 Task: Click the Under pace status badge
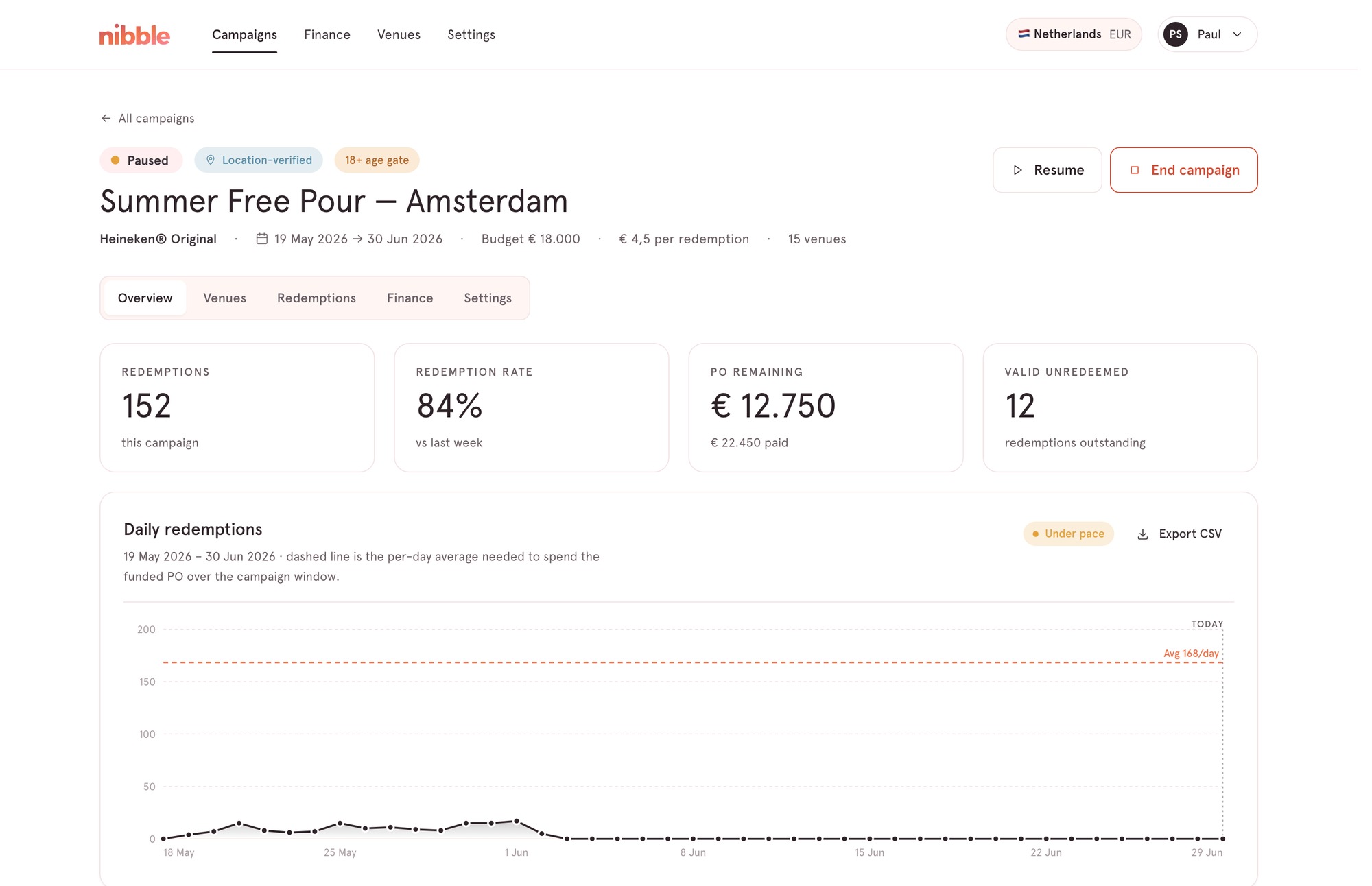point(1069,534)
